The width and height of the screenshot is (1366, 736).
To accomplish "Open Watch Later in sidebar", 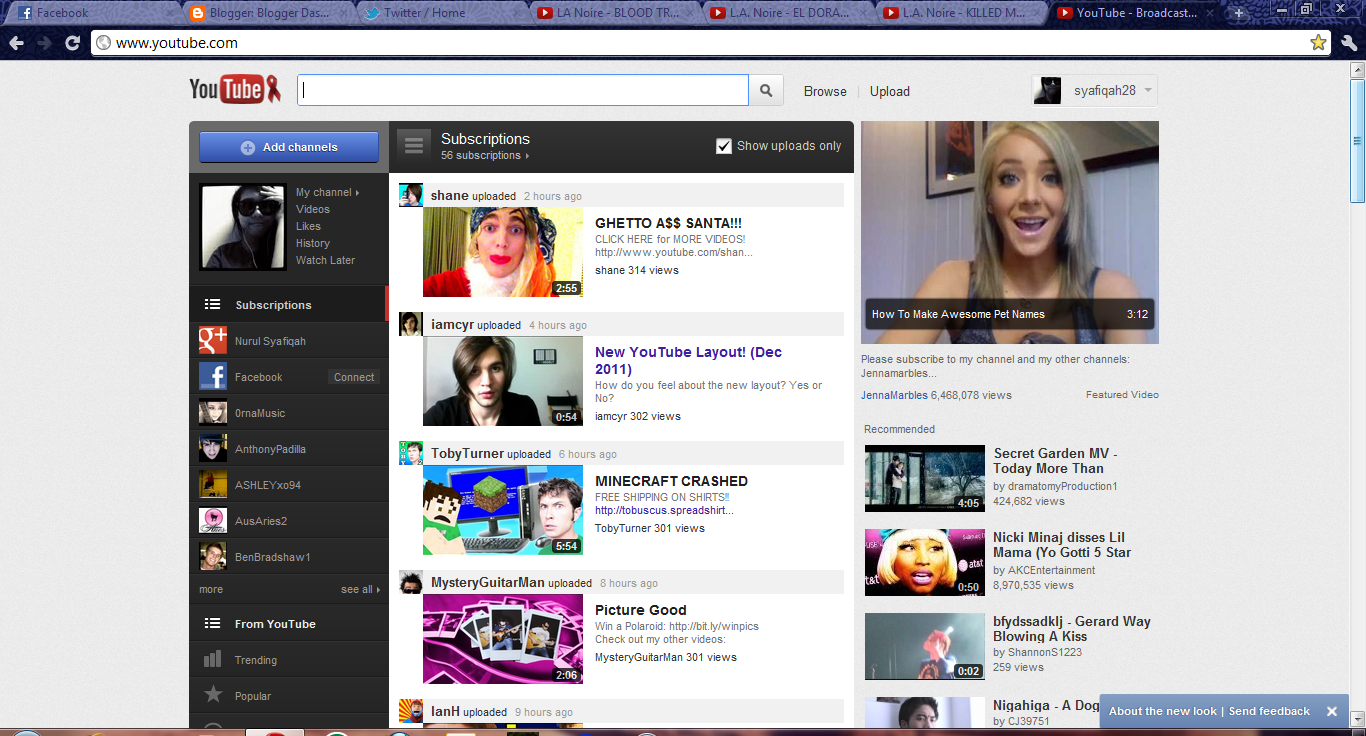I will (325, 260).
